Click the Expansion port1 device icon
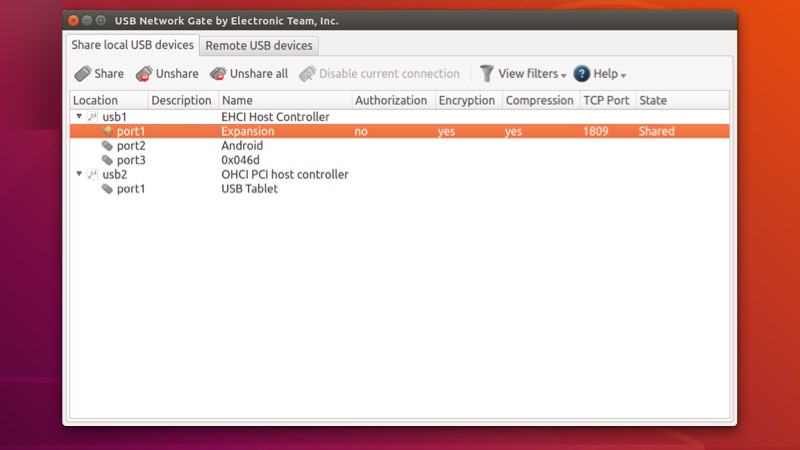This screenshot has width=800, height=450. click(x=107, y=131)
